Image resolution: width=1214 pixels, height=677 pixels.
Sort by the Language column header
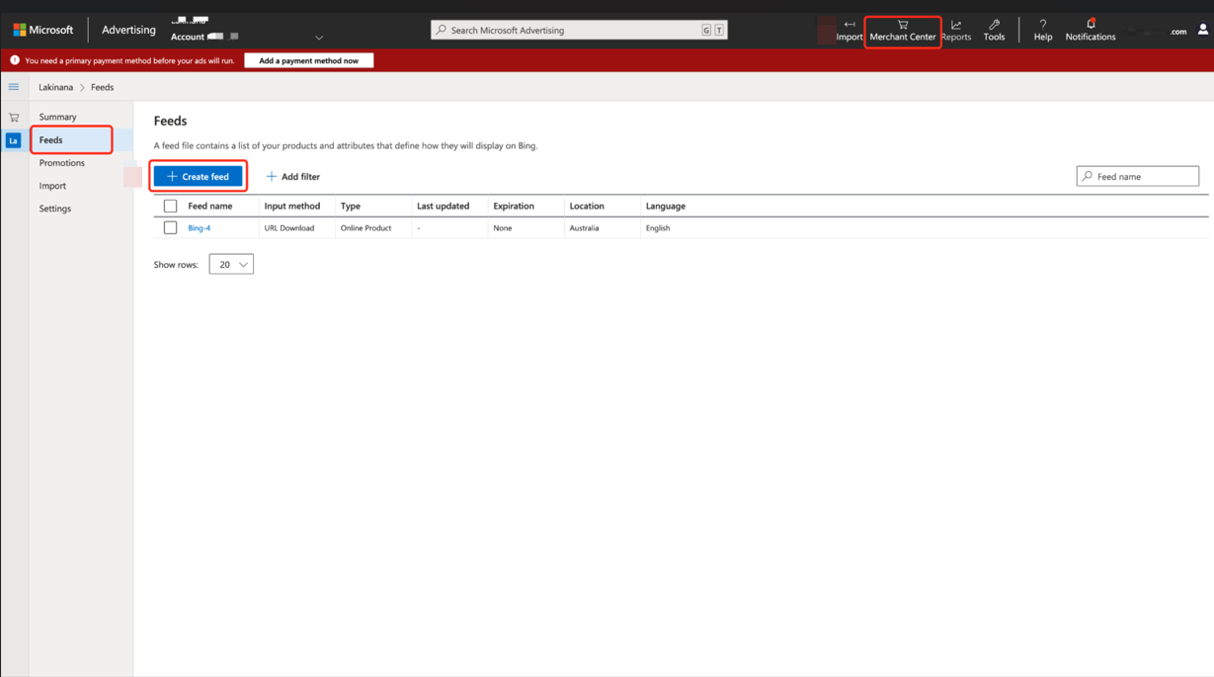(x=666, y=206)
